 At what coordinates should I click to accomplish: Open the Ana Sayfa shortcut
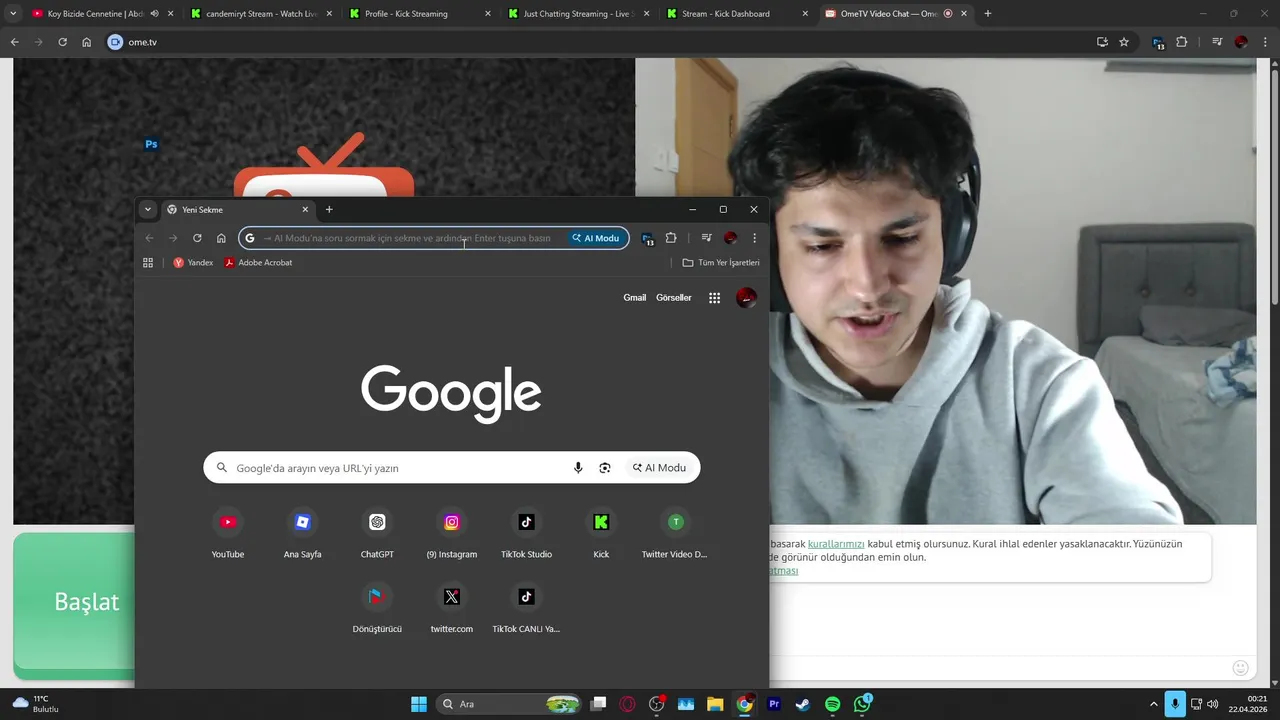click(x=302, y=533)
